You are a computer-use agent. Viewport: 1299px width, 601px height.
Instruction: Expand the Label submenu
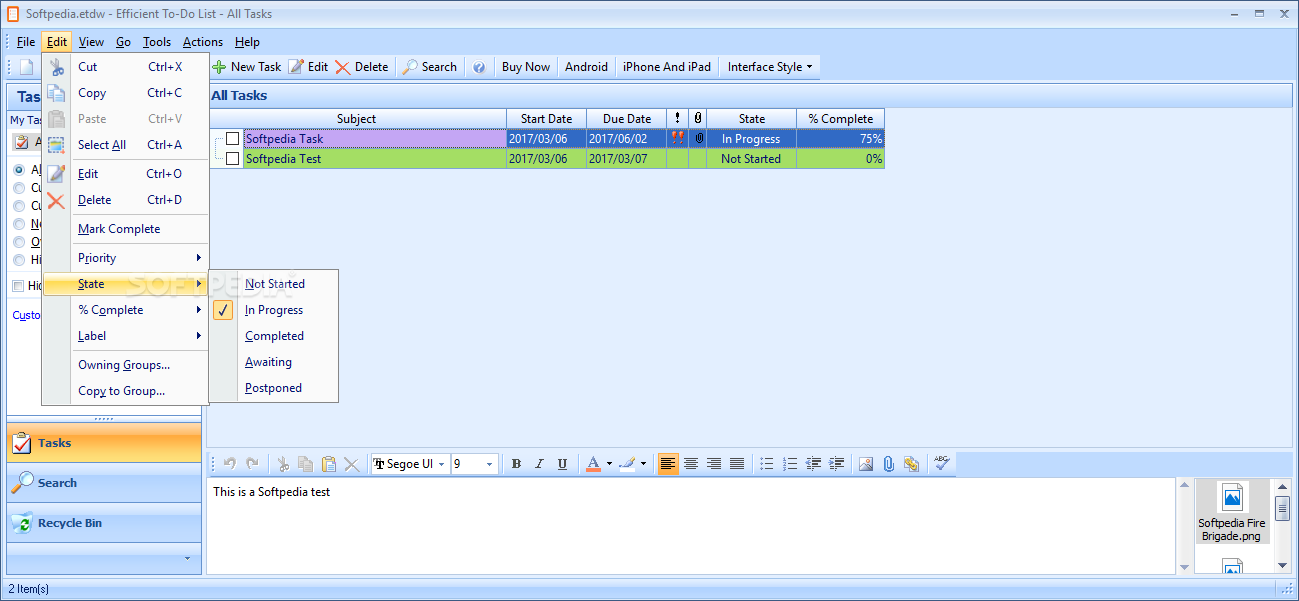pos(125,336)
